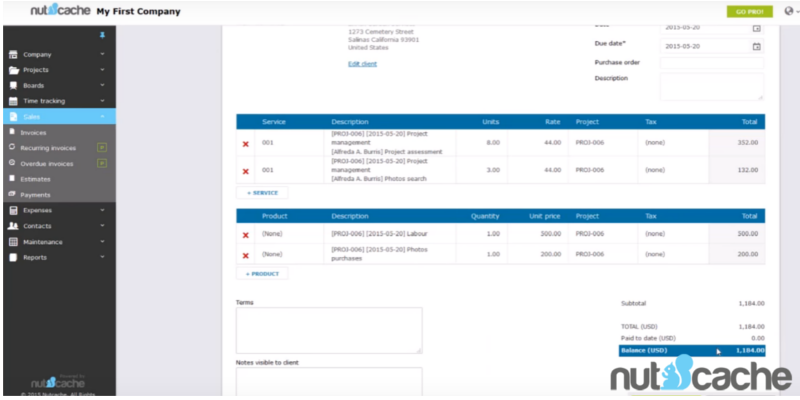Add a new service line with + SERVICE
This screenshot has width=800, height=400.
[262, 192]
